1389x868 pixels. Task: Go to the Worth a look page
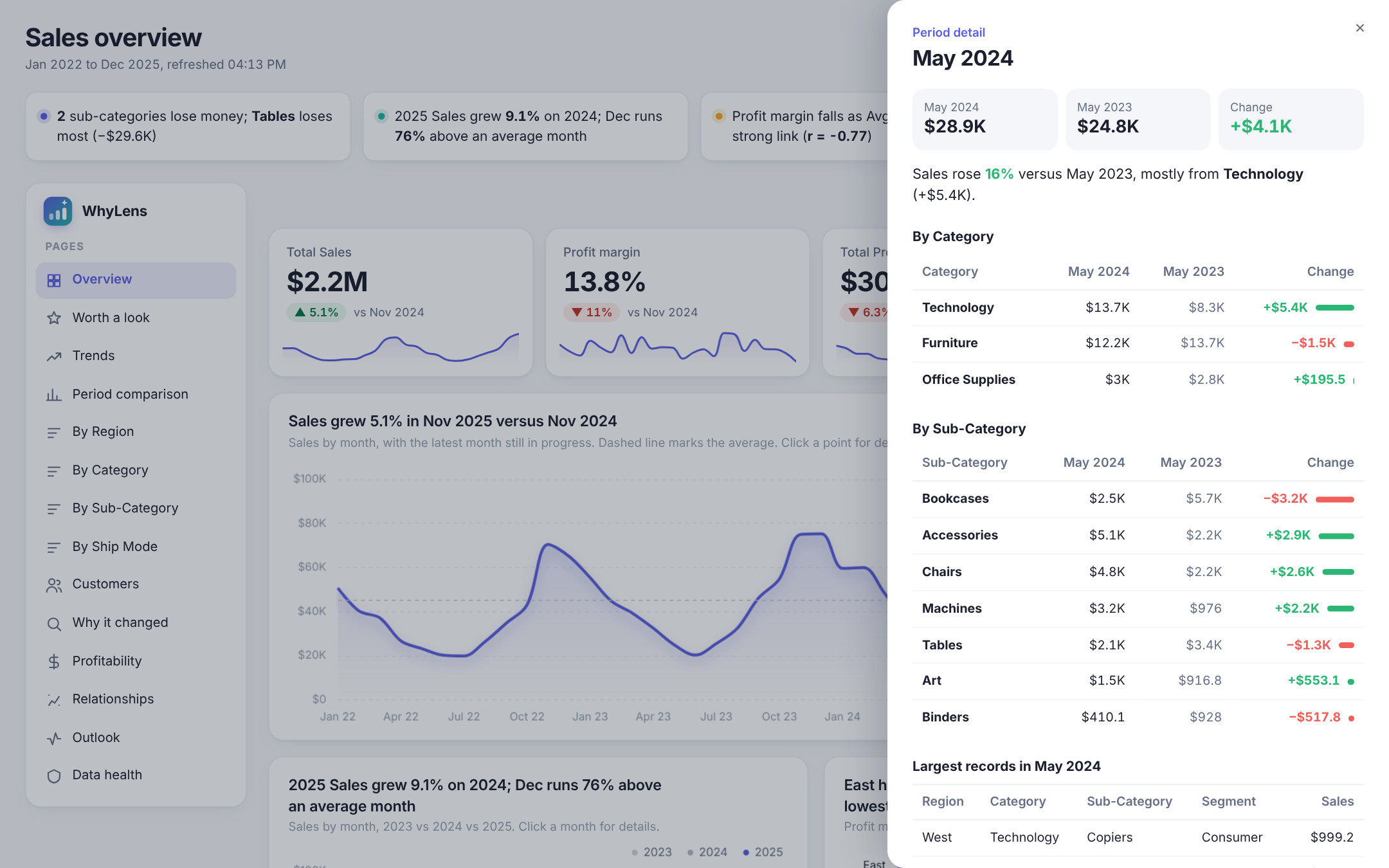tap(136, 318)
